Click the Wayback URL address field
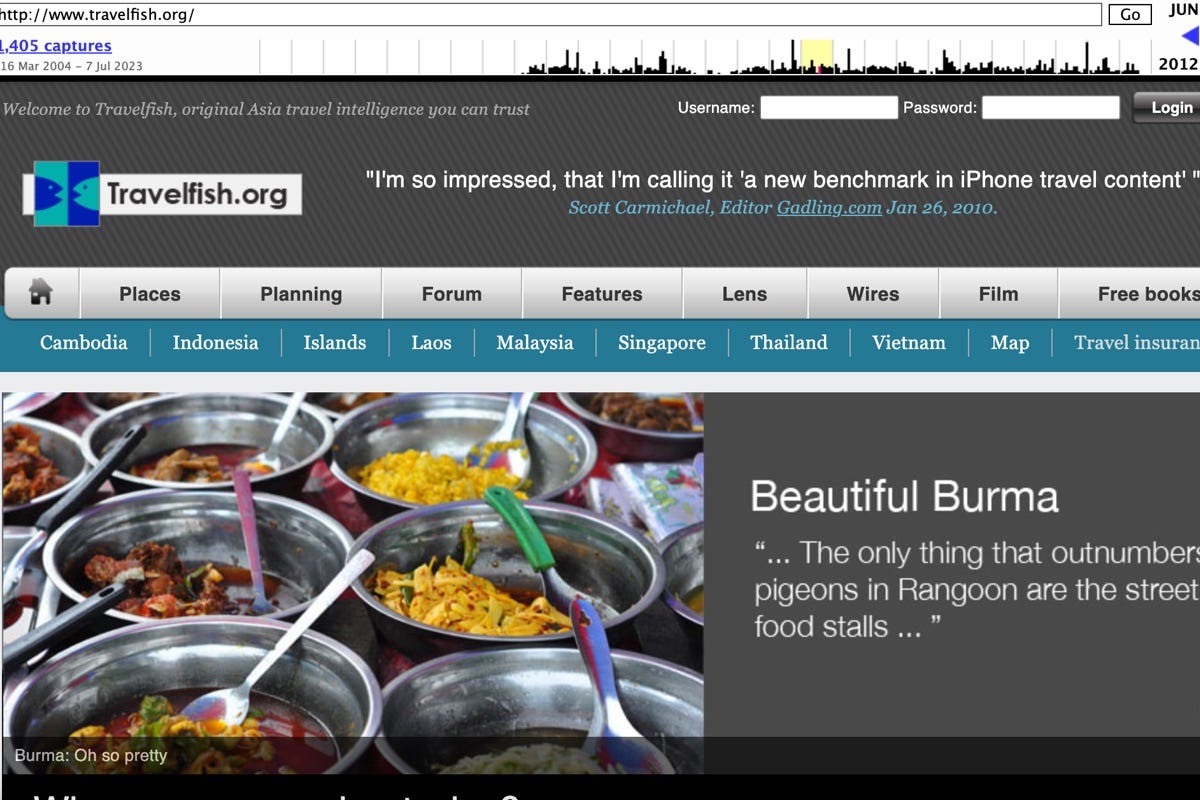 pos(550,14)
